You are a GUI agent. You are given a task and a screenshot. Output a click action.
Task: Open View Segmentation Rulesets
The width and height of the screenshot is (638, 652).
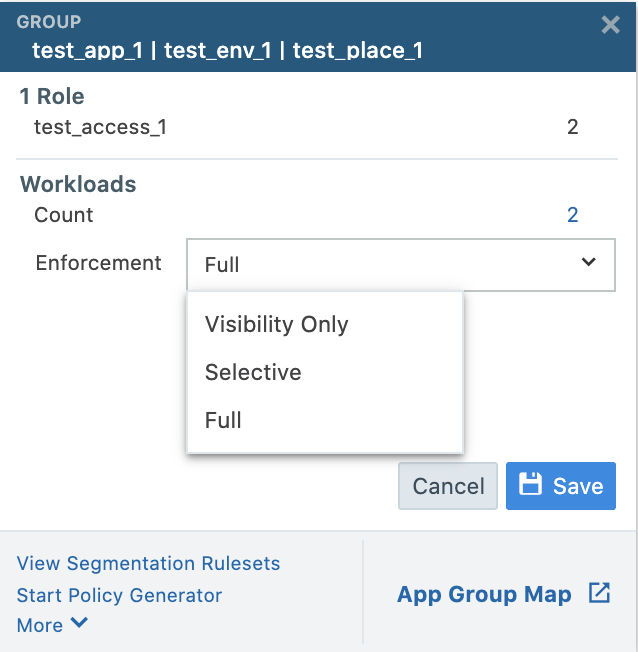click(x=148, y=563)
